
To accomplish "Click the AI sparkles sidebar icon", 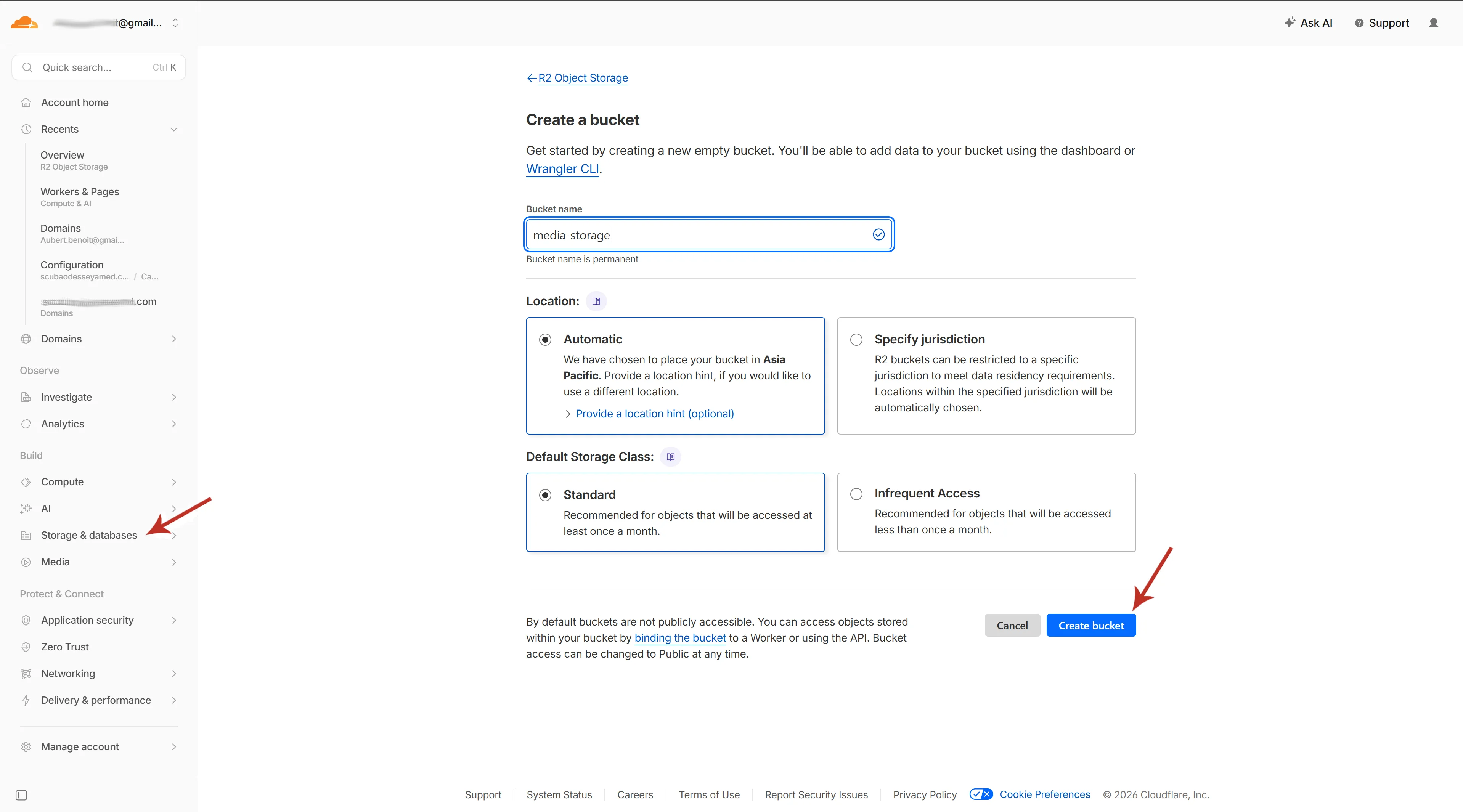I will point(26,508).
